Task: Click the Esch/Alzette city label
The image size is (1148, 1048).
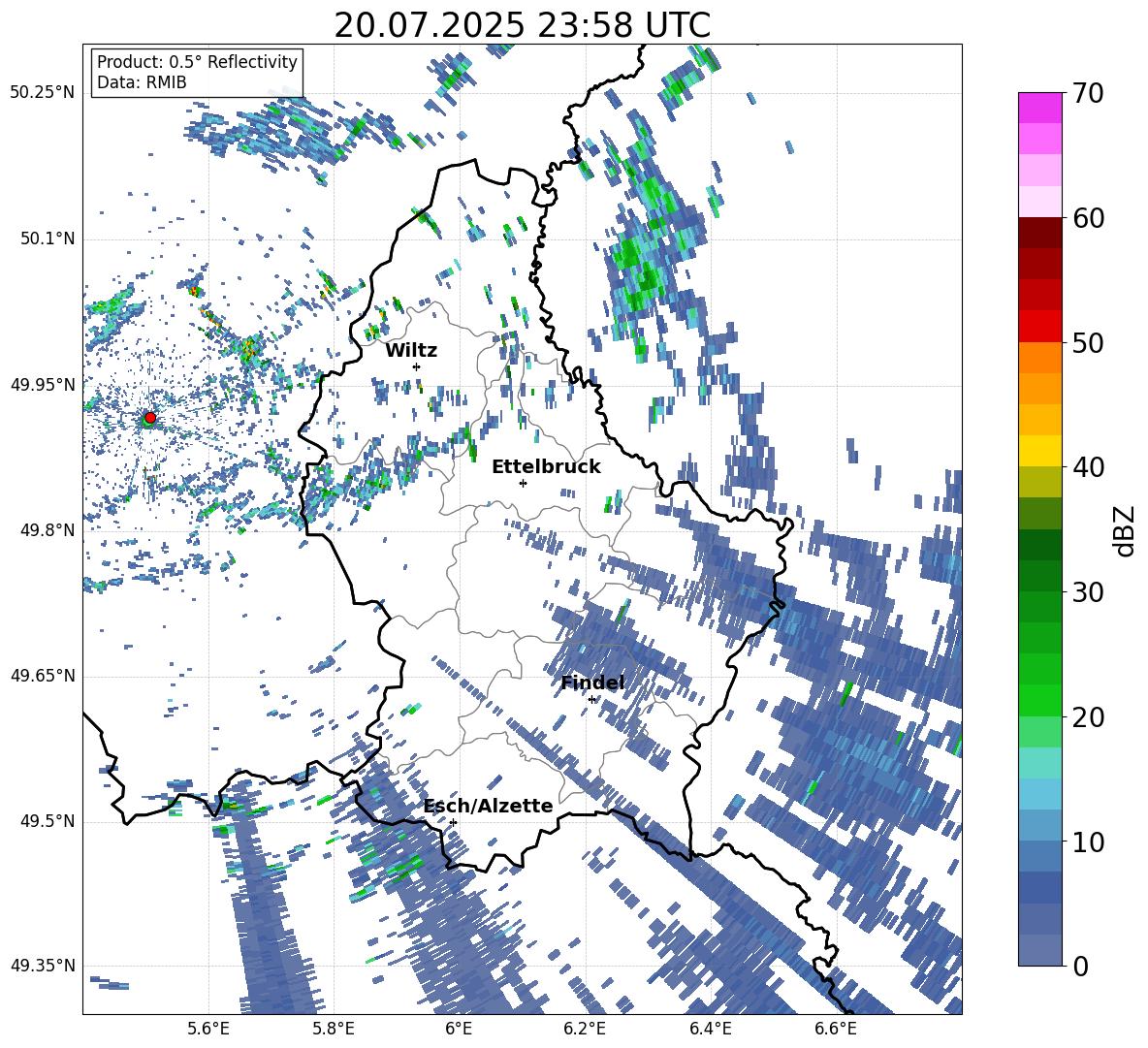Action: pyautogui.click(x=489, y=806)
